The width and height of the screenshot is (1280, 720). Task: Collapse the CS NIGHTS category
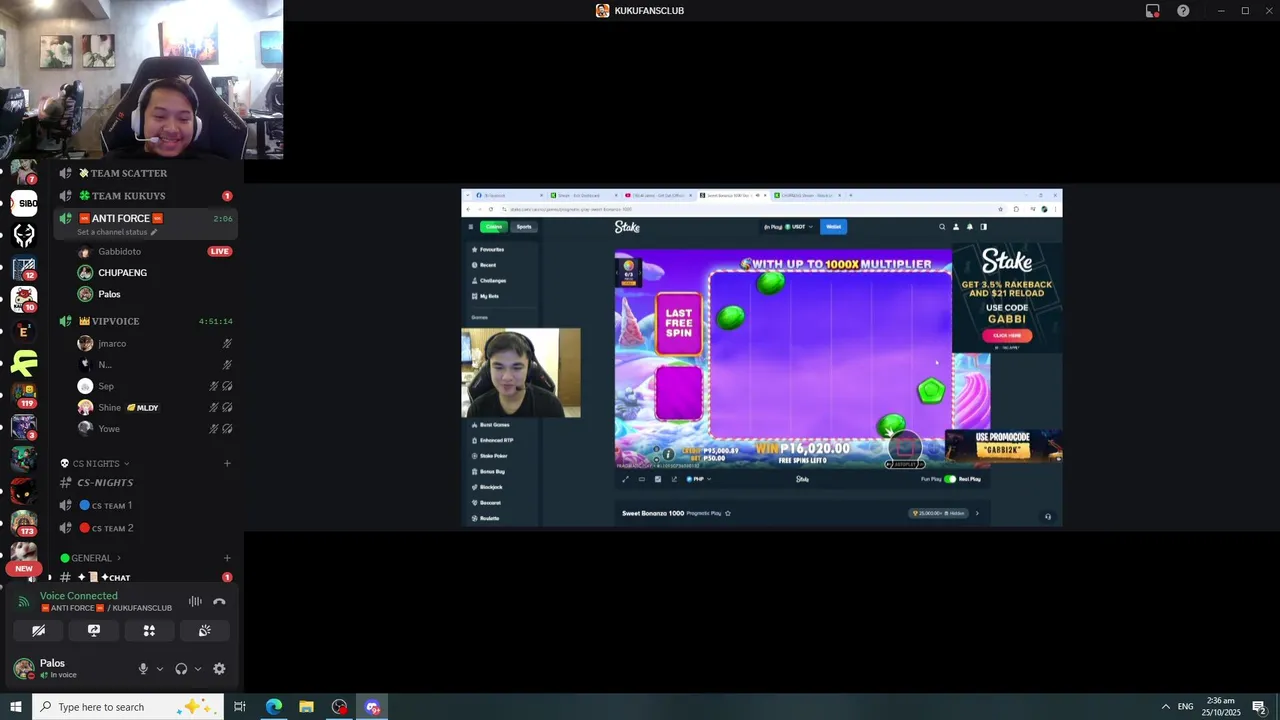pyautogui.click(x=95, y=463)
